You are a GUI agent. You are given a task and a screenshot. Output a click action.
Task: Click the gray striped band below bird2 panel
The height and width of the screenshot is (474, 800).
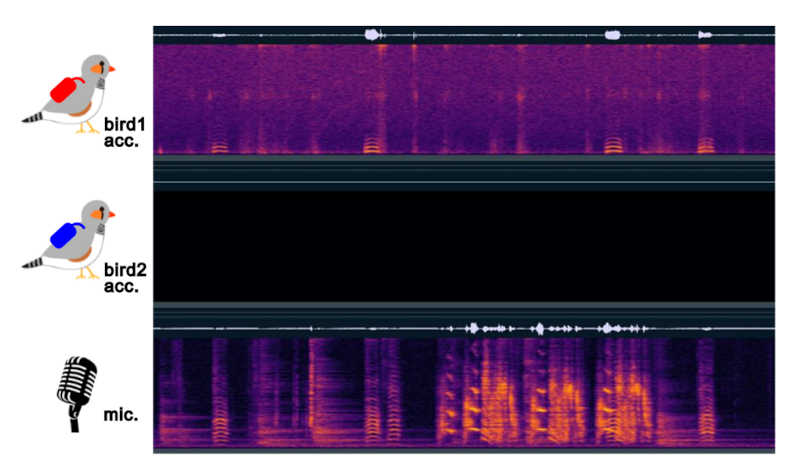[x=463, y=310]
